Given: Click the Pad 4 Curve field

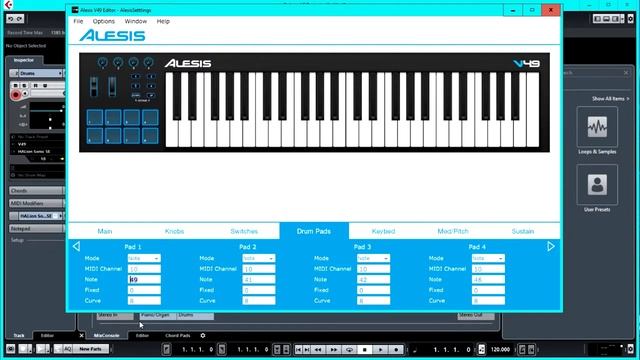Looking at the screenshot, I should 488,301.
